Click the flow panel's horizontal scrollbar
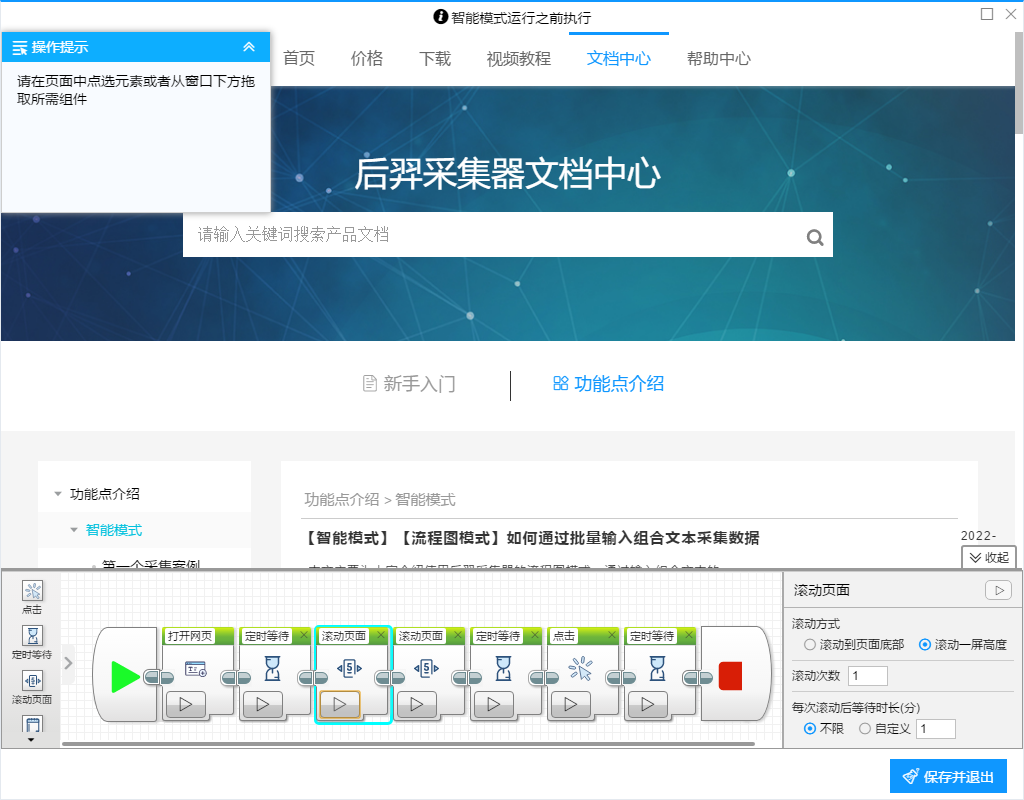The height and width of the screenshot is (800, 1024). coord(408,744)
